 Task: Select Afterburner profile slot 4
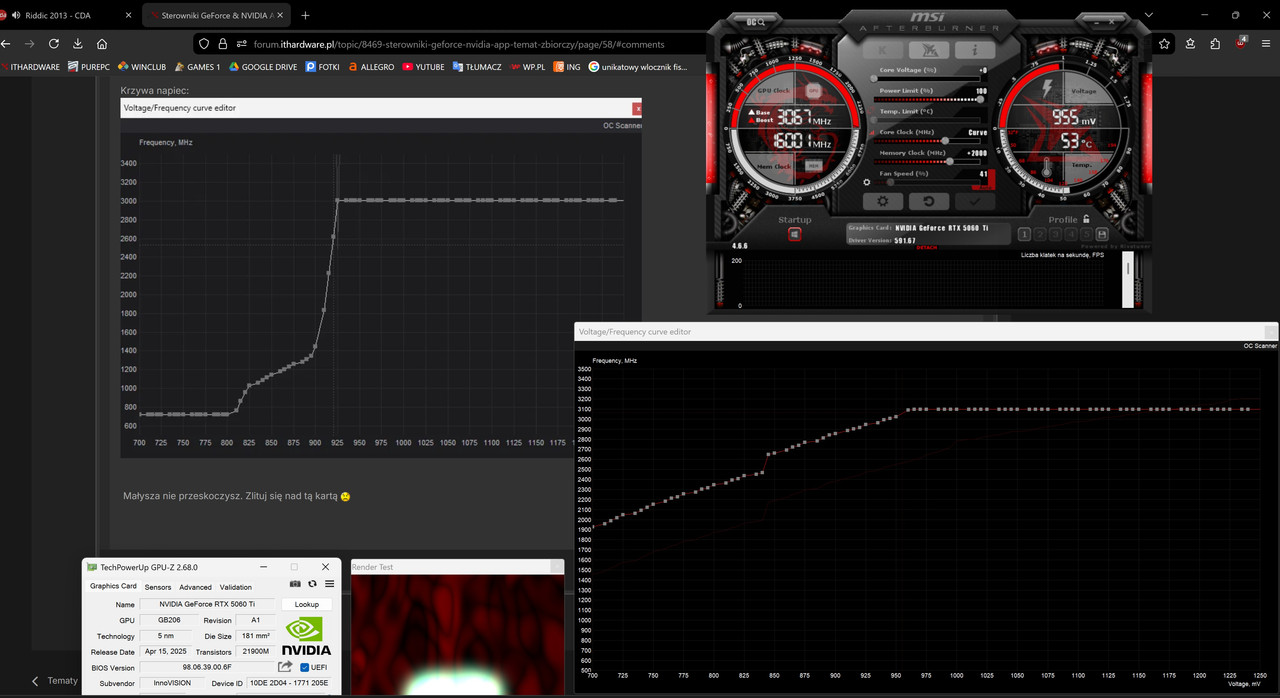coord(1071,235)
